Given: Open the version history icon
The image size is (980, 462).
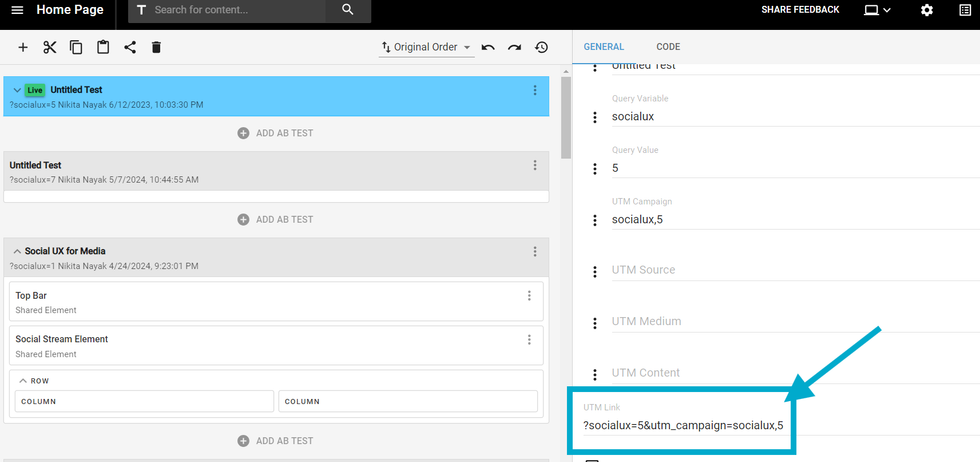Looking at the screenshot, I should (541, 47).
